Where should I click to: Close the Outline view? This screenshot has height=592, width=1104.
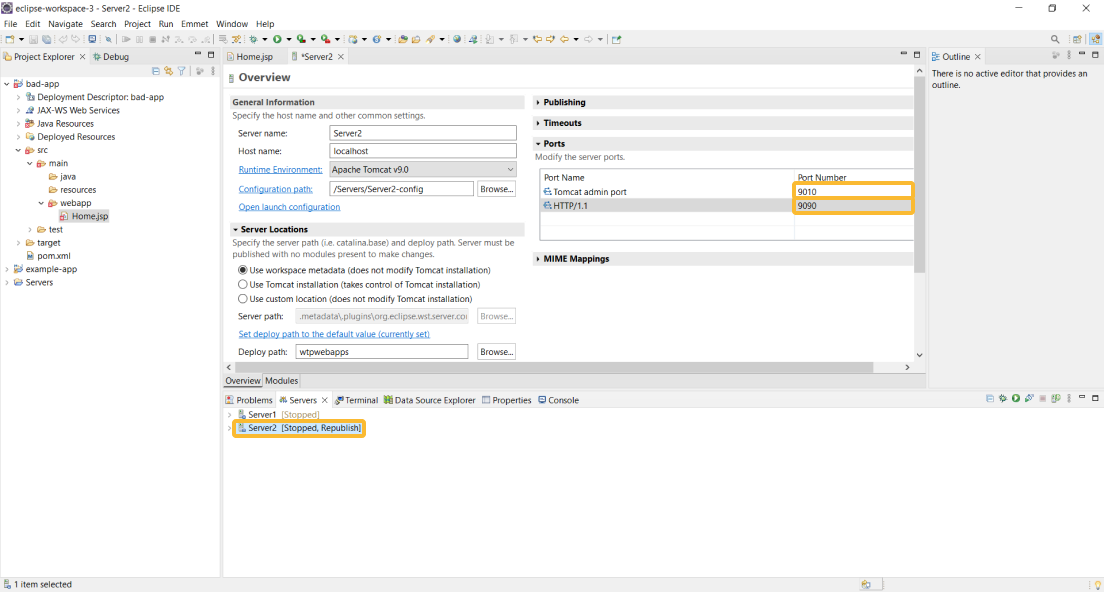[977, 56]
